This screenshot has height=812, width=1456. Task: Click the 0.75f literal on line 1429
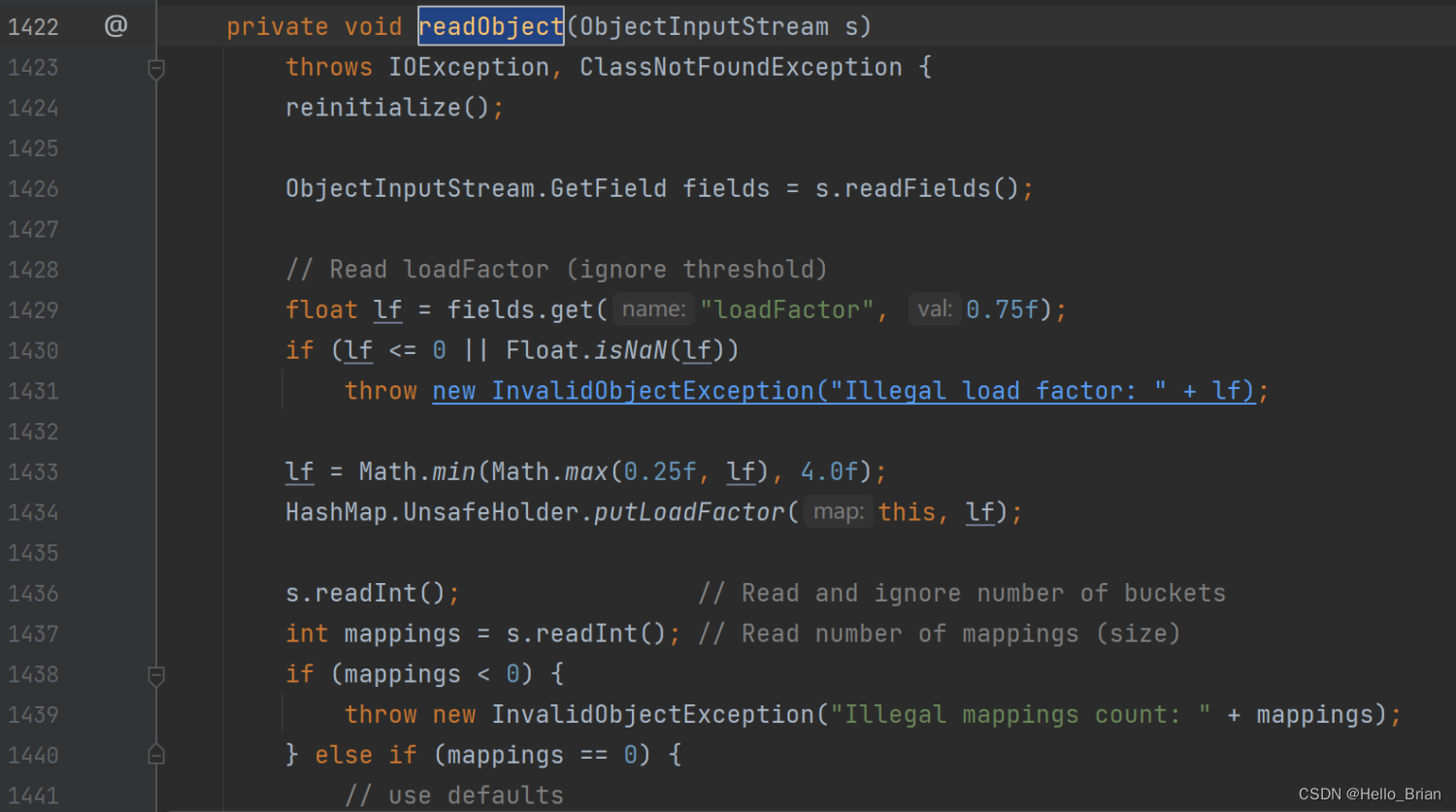1003,309
